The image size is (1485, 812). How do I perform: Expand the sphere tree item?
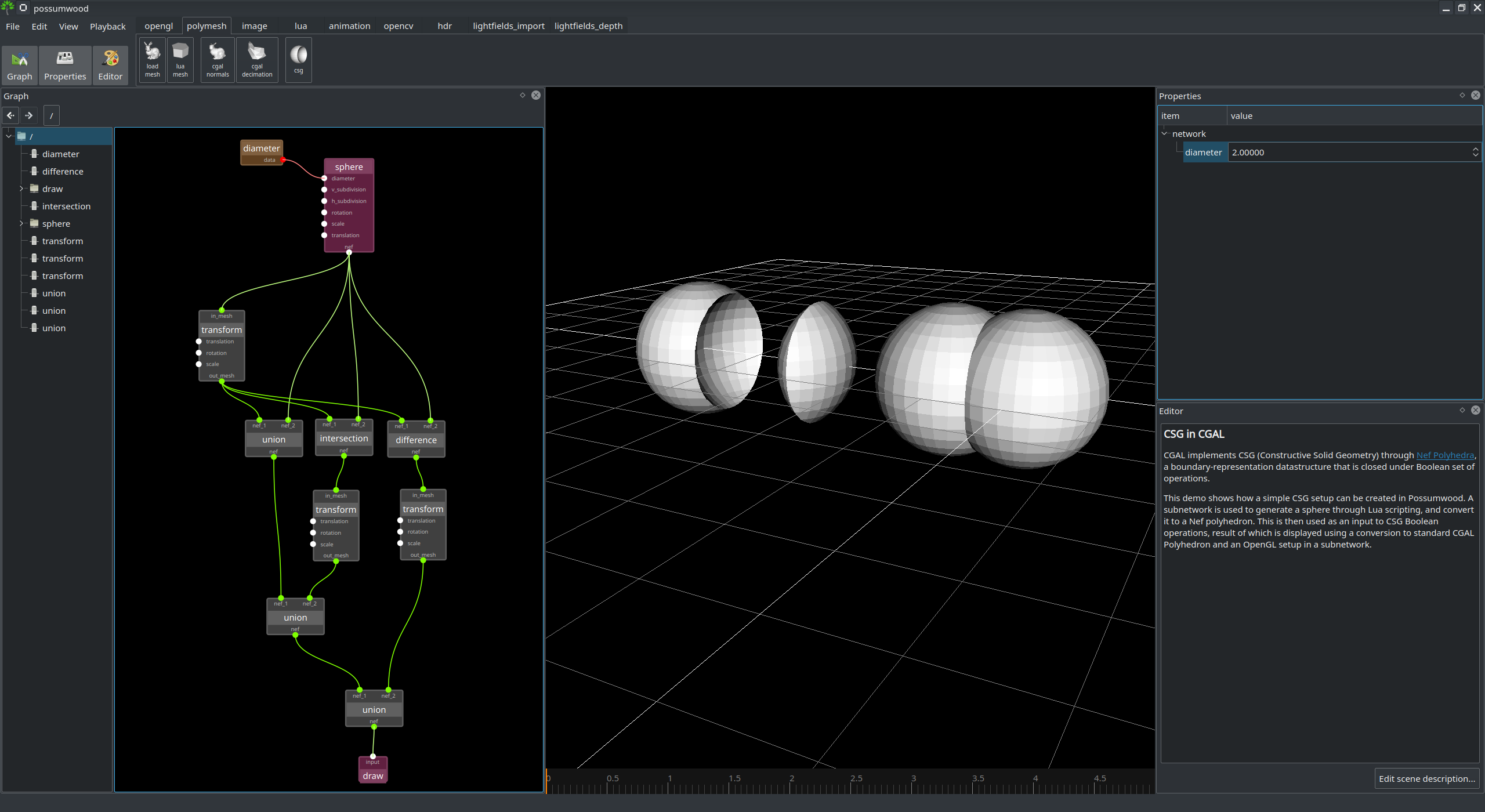click(x=21, y=223)
